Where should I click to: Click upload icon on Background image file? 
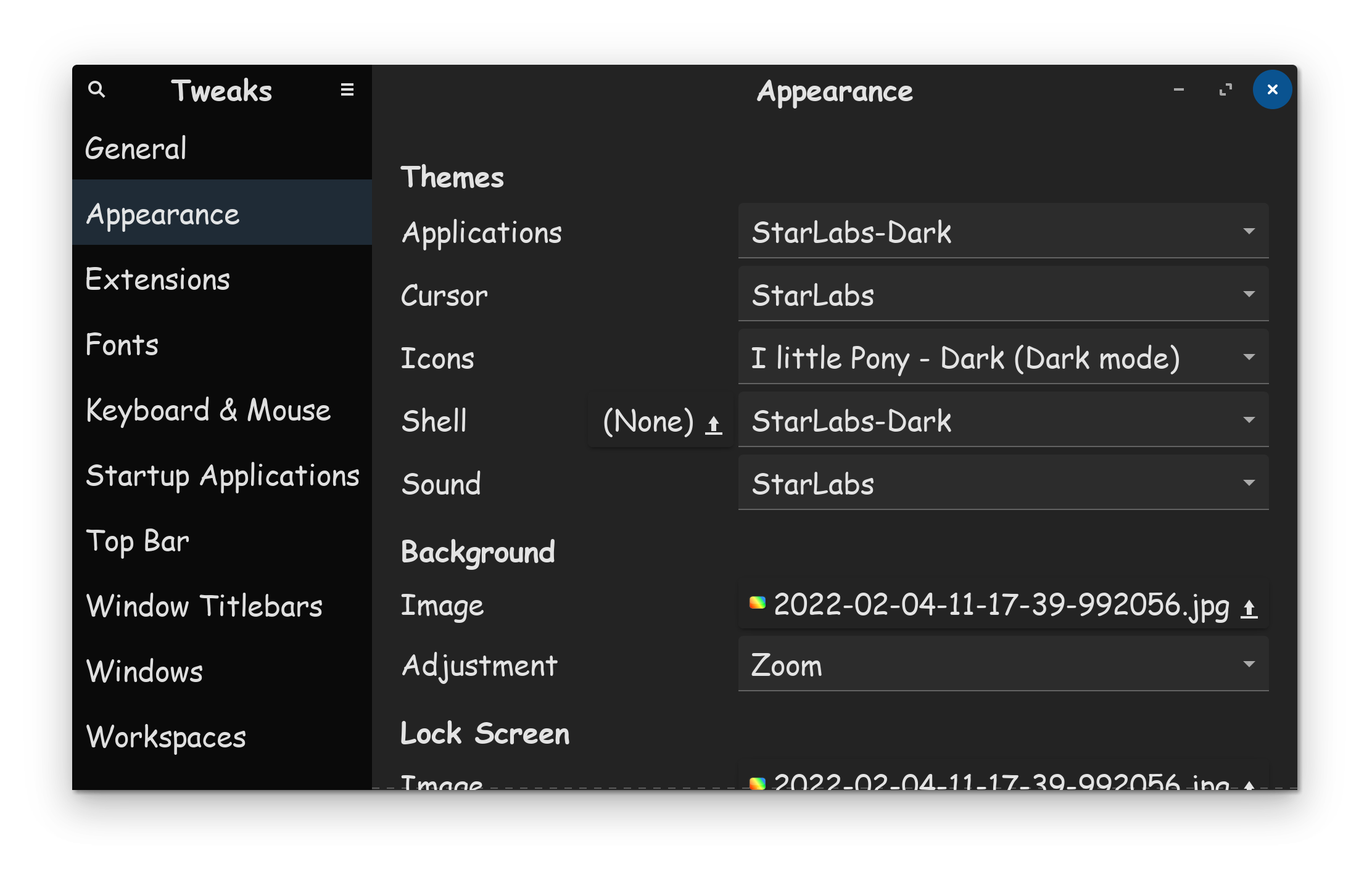(1249, 608)
